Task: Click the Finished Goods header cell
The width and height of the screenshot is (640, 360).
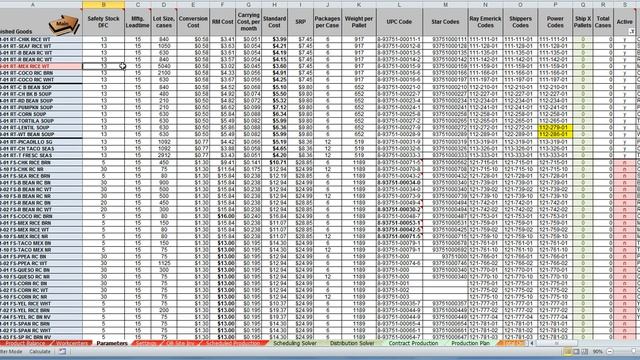Action: tap(41, 22)
